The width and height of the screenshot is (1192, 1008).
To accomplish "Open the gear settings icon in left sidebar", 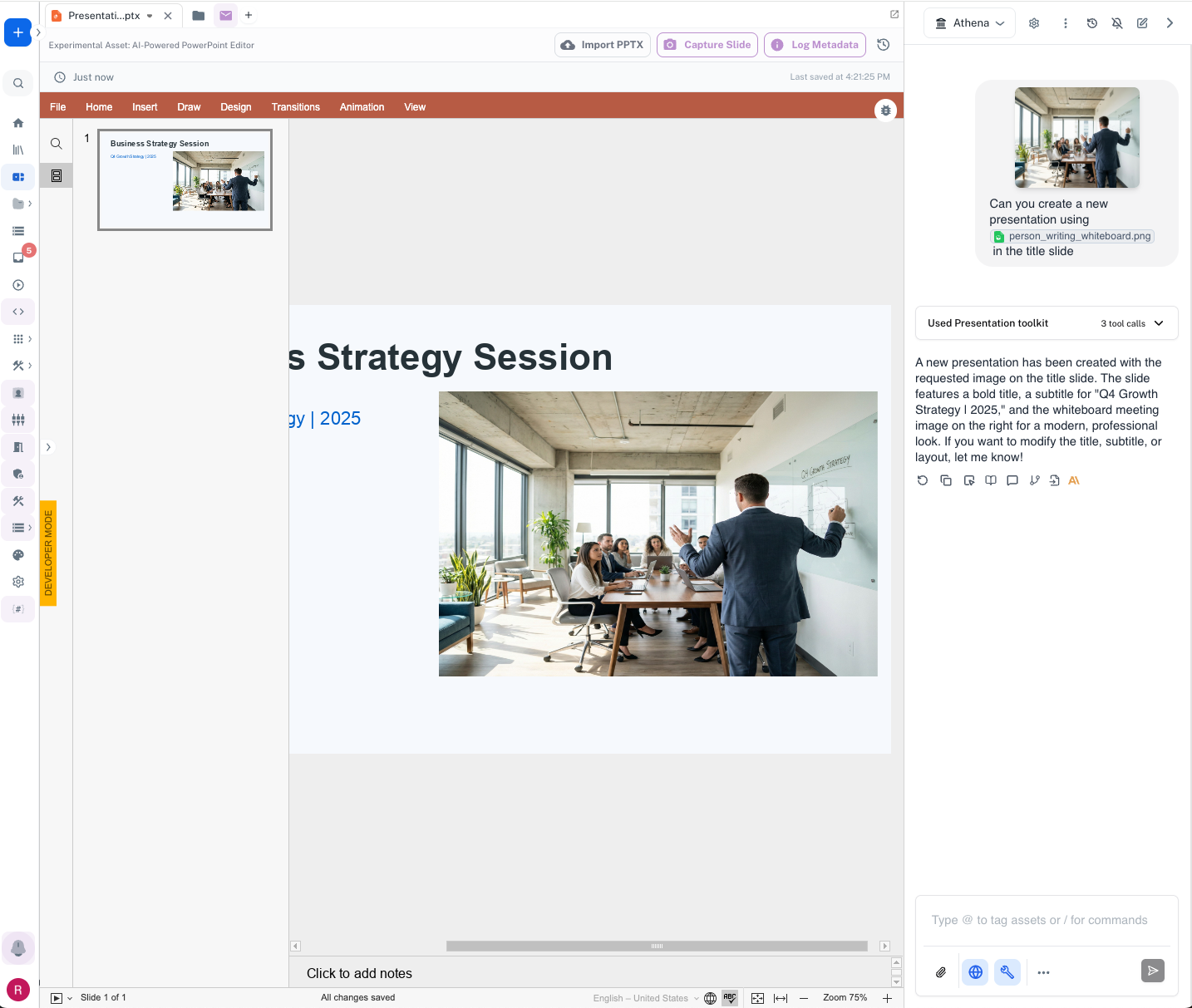I will [x=18, y=582].
